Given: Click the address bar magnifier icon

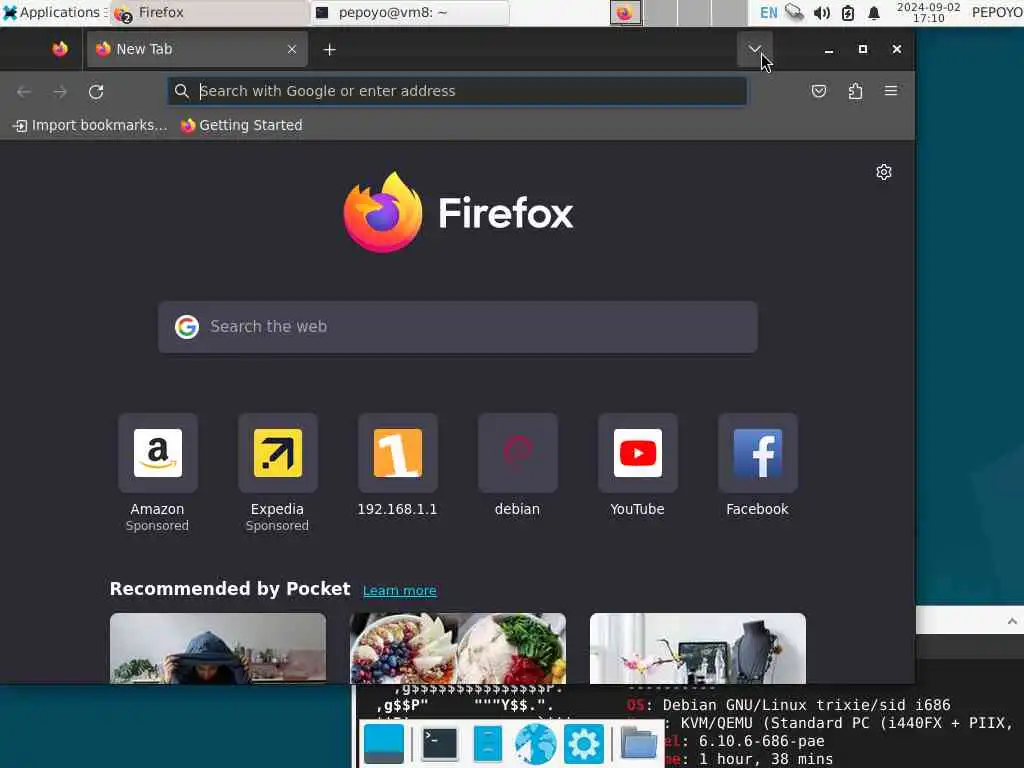Looking at the screenshot, I should [182, 91].
